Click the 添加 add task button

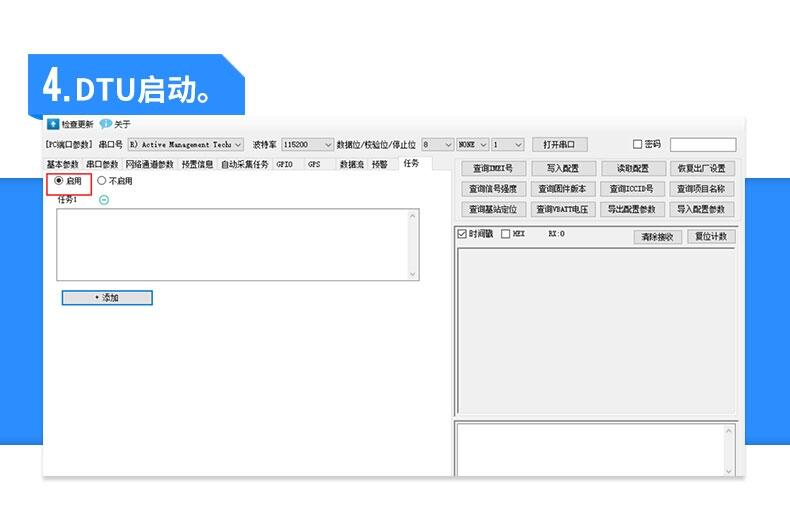click(x=106, y=298)
